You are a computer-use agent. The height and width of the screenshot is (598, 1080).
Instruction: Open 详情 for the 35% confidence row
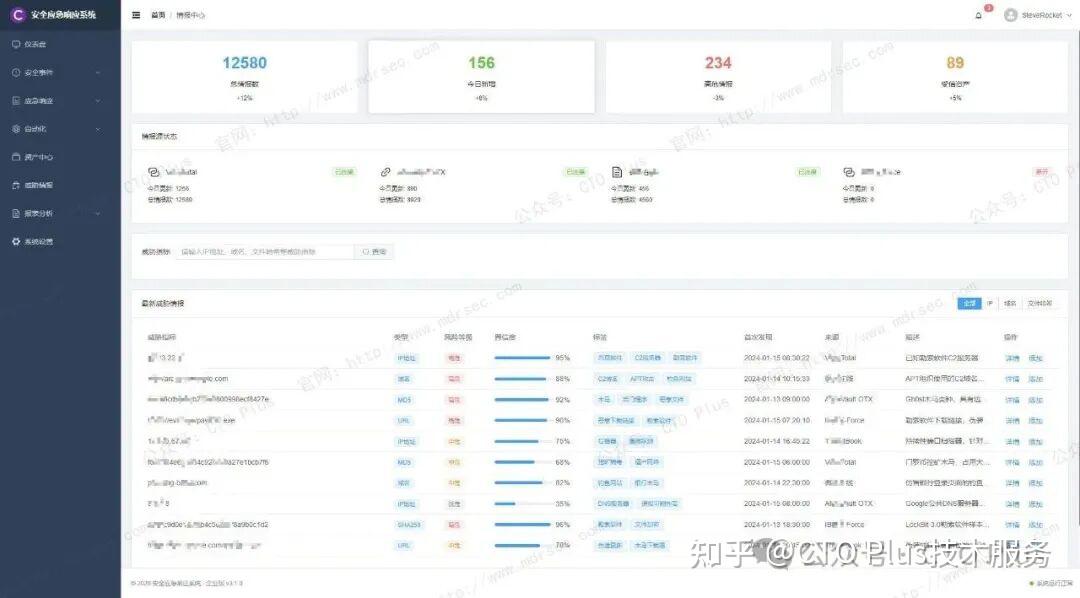click(x=1012, y=504)
